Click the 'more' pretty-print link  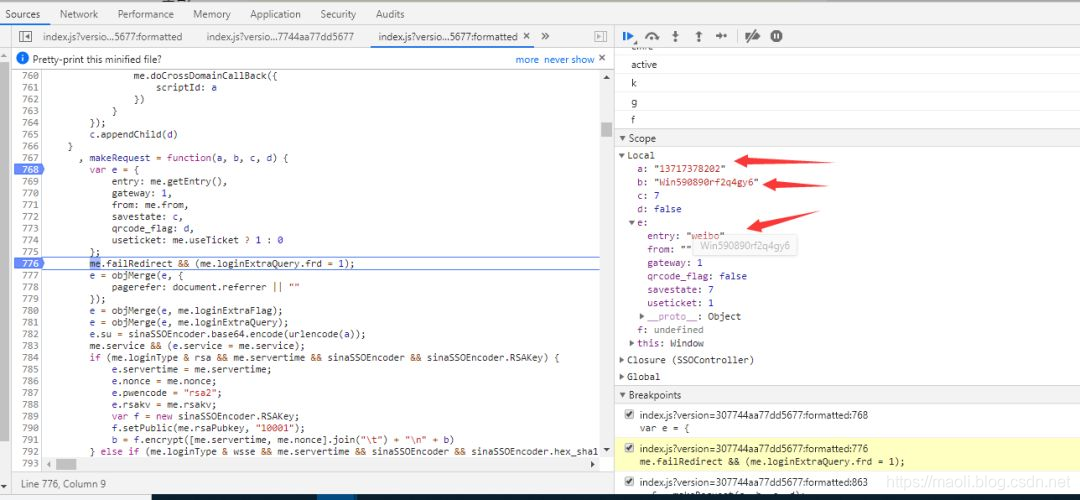pos(527,59)
